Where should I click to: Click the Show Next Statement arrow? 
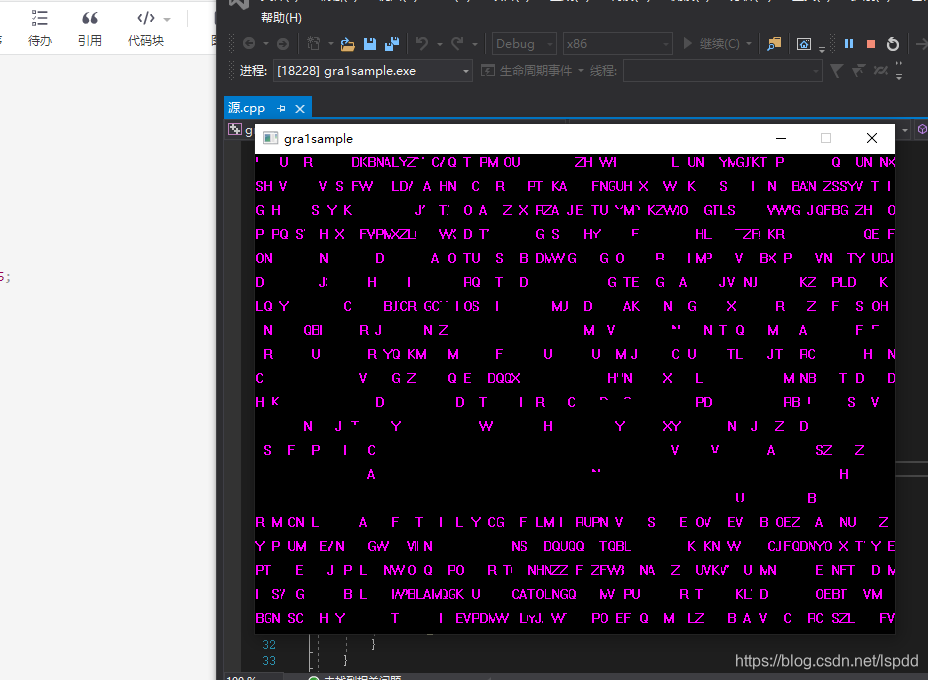pyautogui.click(x=921, y=44)
